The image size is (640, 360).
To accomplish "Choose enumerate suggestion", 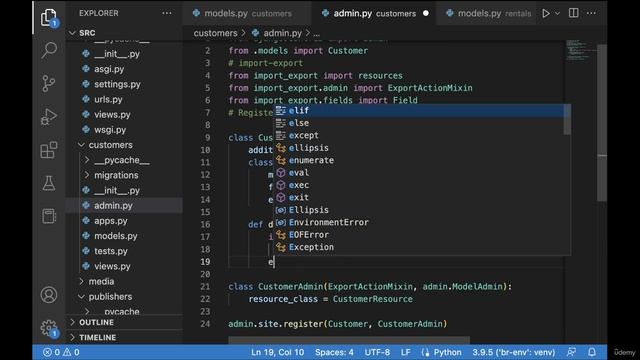I will (419, 160).
